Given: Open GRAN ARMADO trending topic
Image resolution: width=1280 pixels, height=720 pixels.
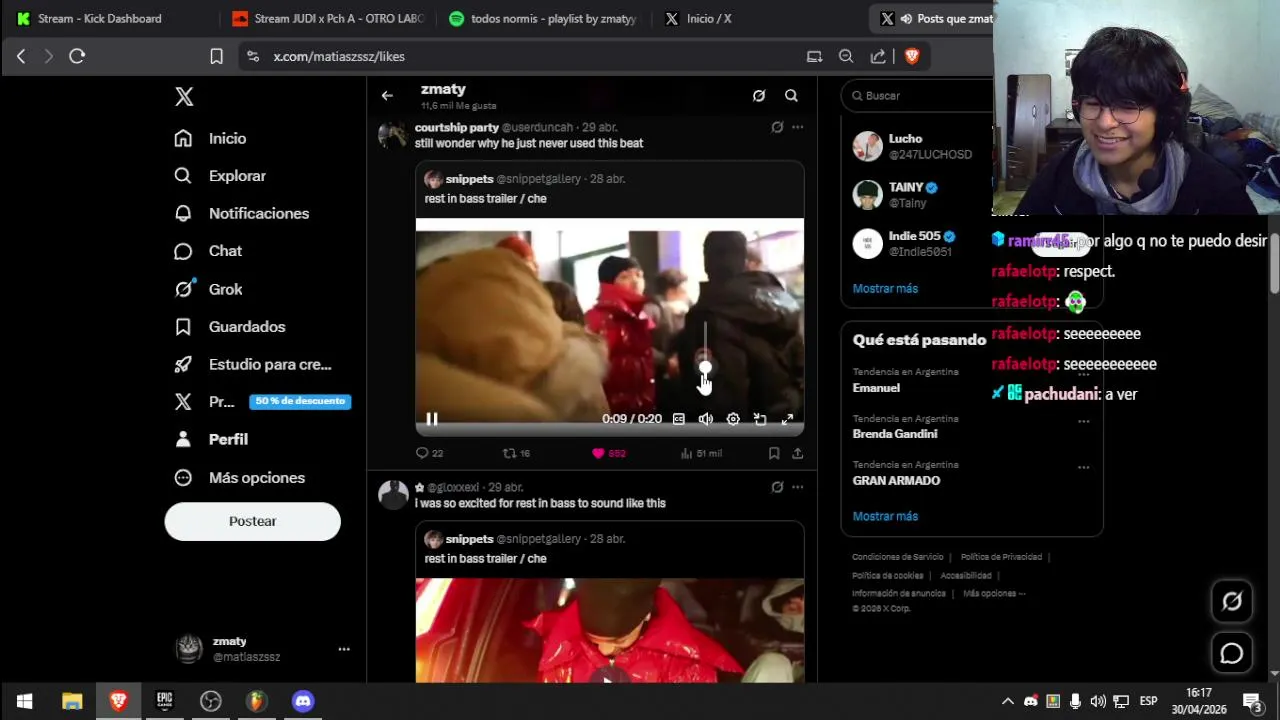Looking at the screenshot, I should pos(896,481).
